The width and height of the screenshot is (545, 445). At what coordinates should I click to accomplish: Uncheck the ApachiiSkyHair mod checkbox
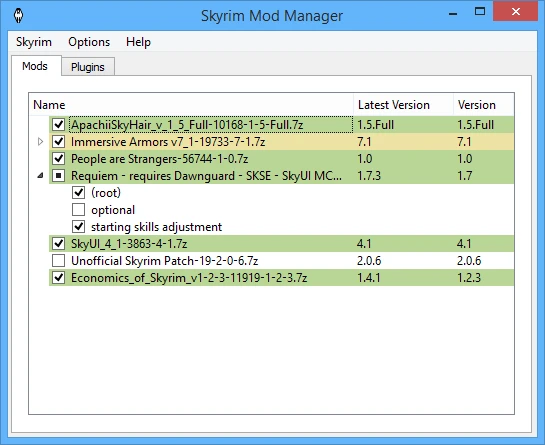58,124
